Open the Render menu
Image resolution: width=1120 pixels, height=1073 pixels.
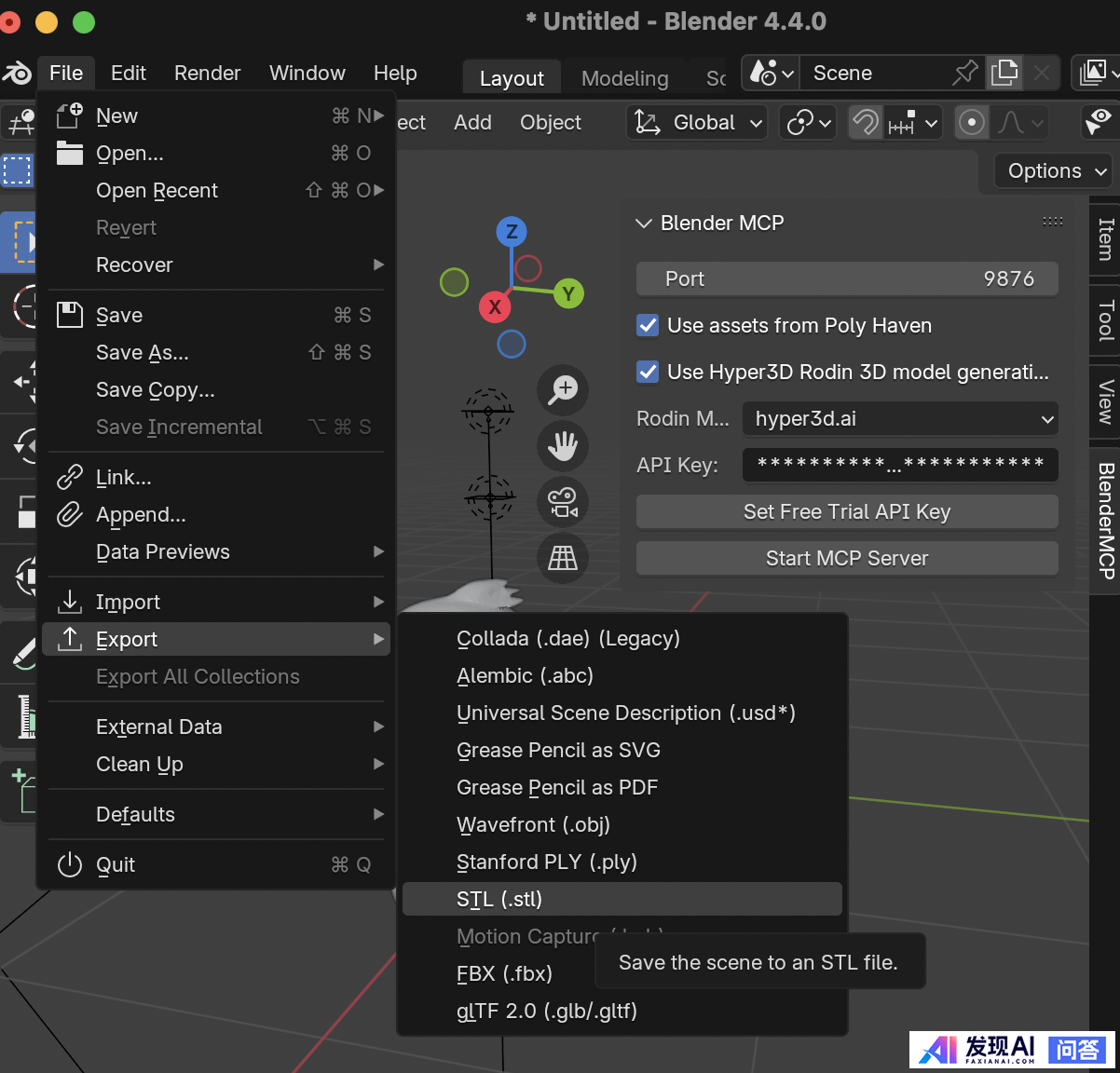207,73
